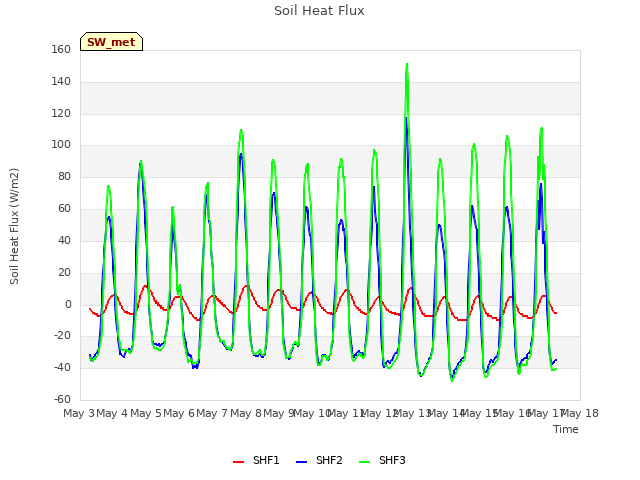
Task: Toggle the SHF3 legend entry
Action: click(382, 460)
